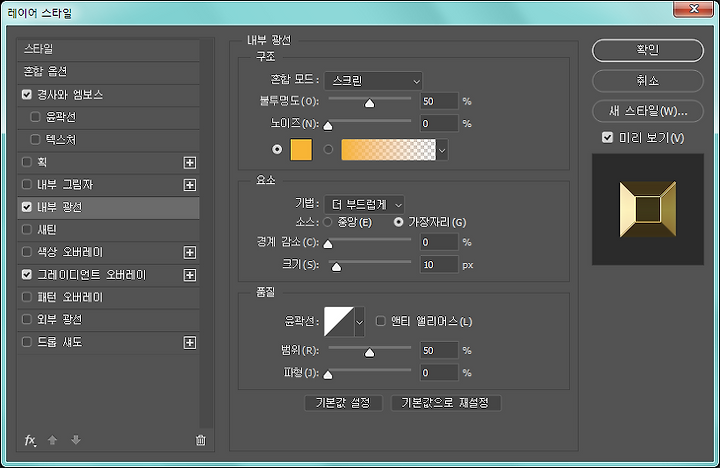The height and width of the screenshot is (468, 720).
Task: Focus the 범위 percent value field
Action: [x=439, y=351]
